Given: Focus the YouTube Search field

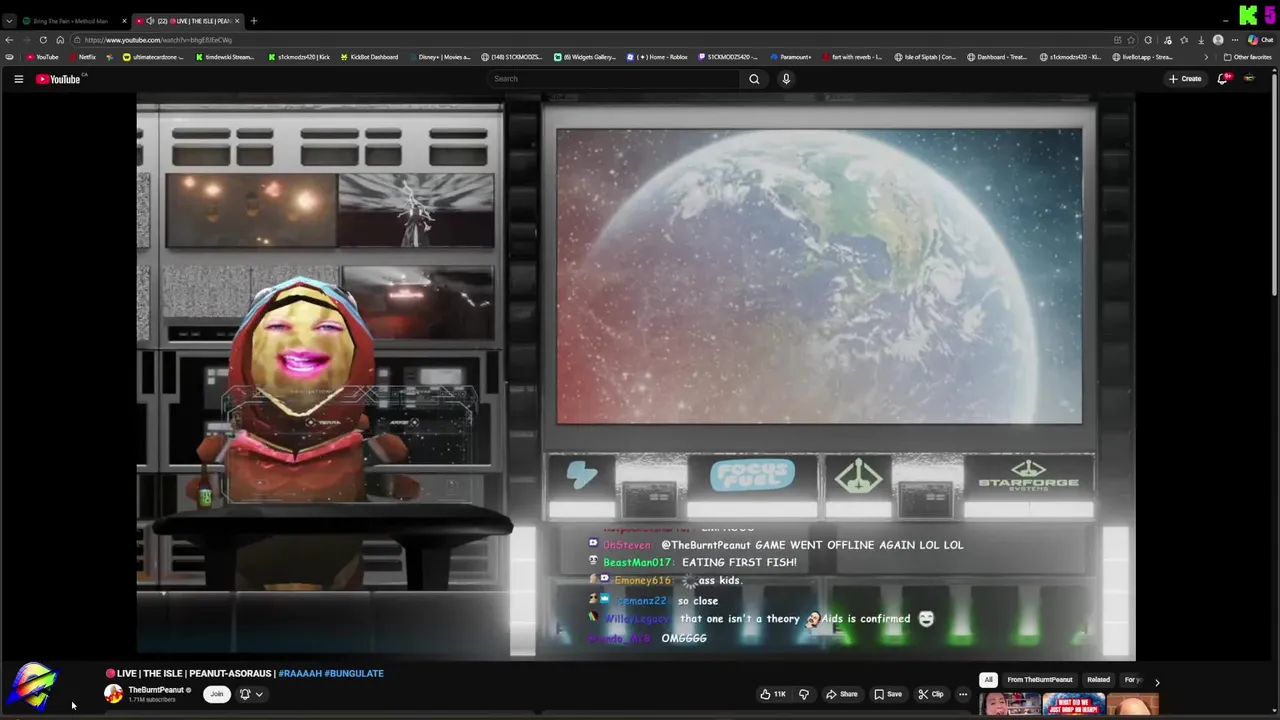Looking at the screenshot, I should click(615, 79).
